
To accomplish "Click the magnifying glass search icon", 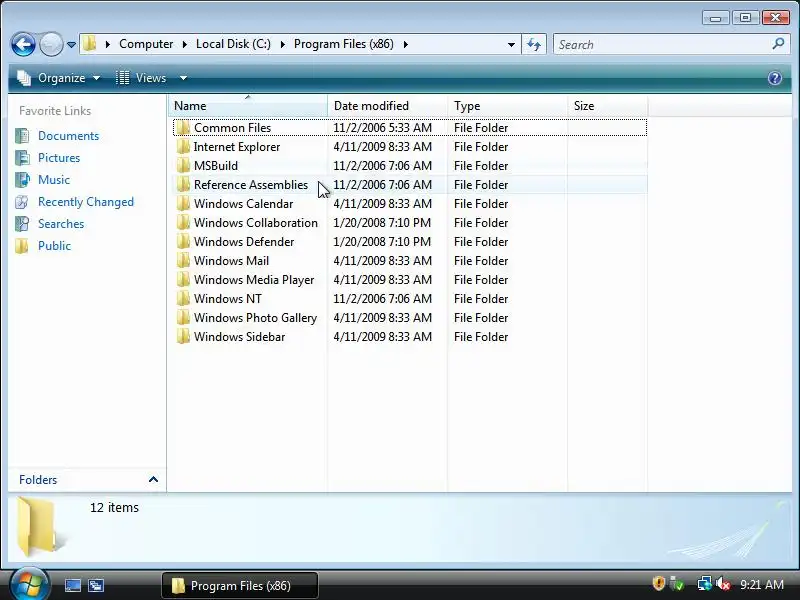I will point(778,44).
